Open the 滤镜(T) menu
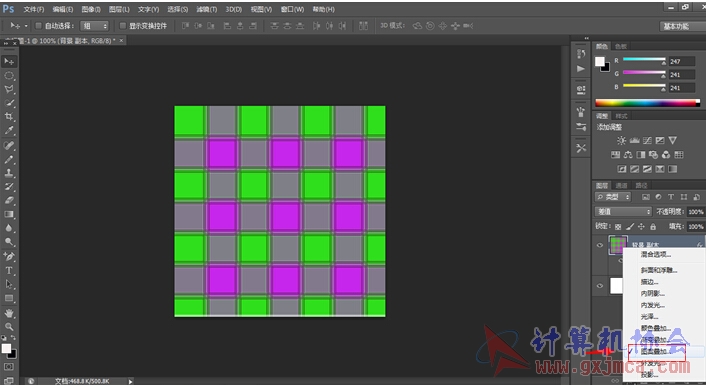The image size is (706, 385). pyautogui.click(x=207, y=9)
